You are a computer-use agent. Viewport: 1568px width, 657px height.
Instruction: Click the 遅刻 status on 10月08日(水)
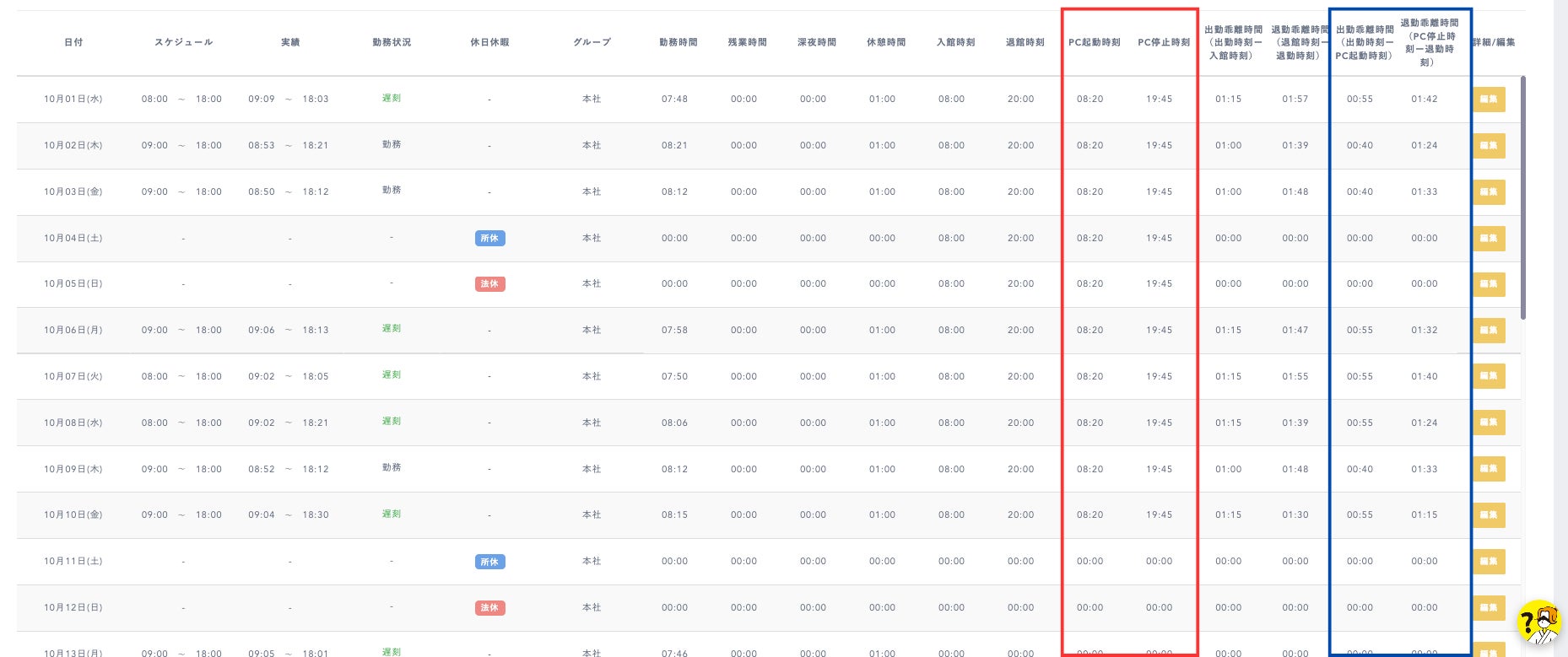point(392,422)
